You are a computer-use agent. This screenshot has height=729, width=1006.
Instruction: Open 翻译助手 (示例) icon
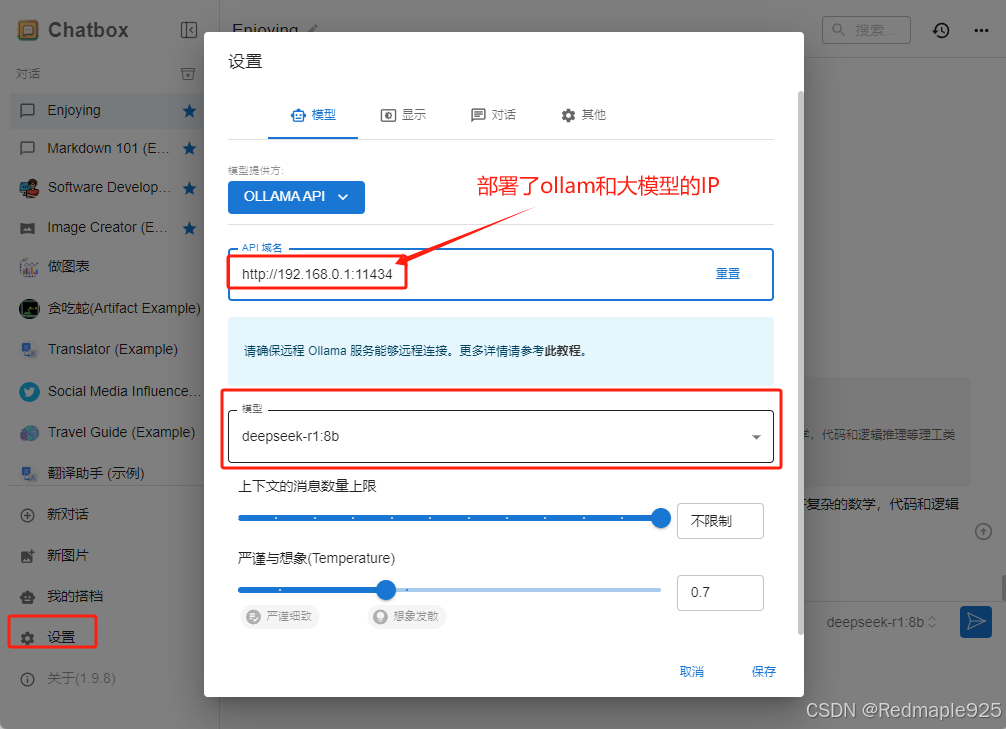[29, 474]
